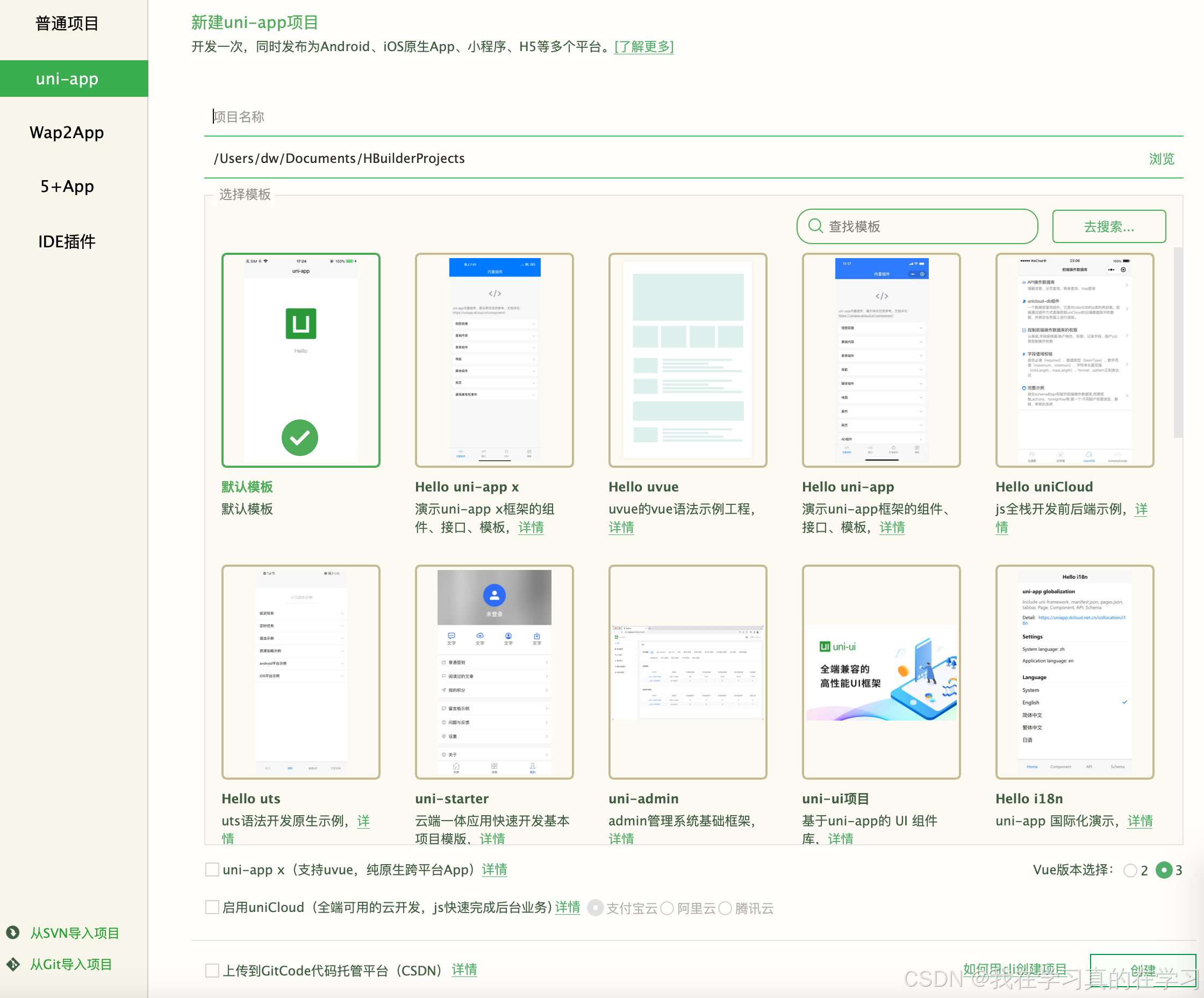Image resolution: width=1204 pixels, height=998 pixels.
Task: Focus the 查找模板 search box
Action: click(918, 226)
